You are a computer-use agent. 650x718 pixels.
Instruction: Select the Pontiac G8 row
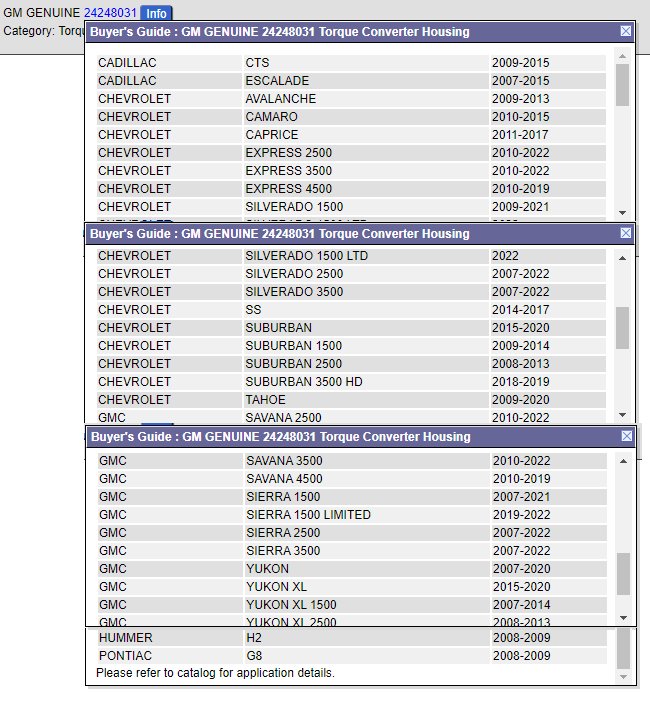click(x=350, y=656)
